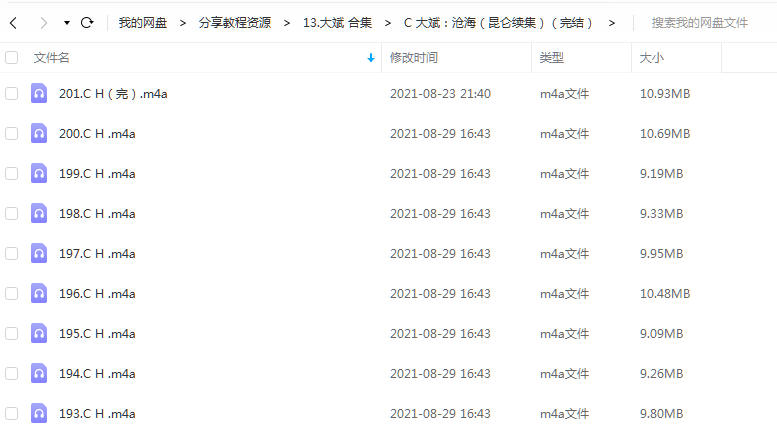
Task: Focus the 搜索我的网盘文件 search field
Action: [699, 23]
